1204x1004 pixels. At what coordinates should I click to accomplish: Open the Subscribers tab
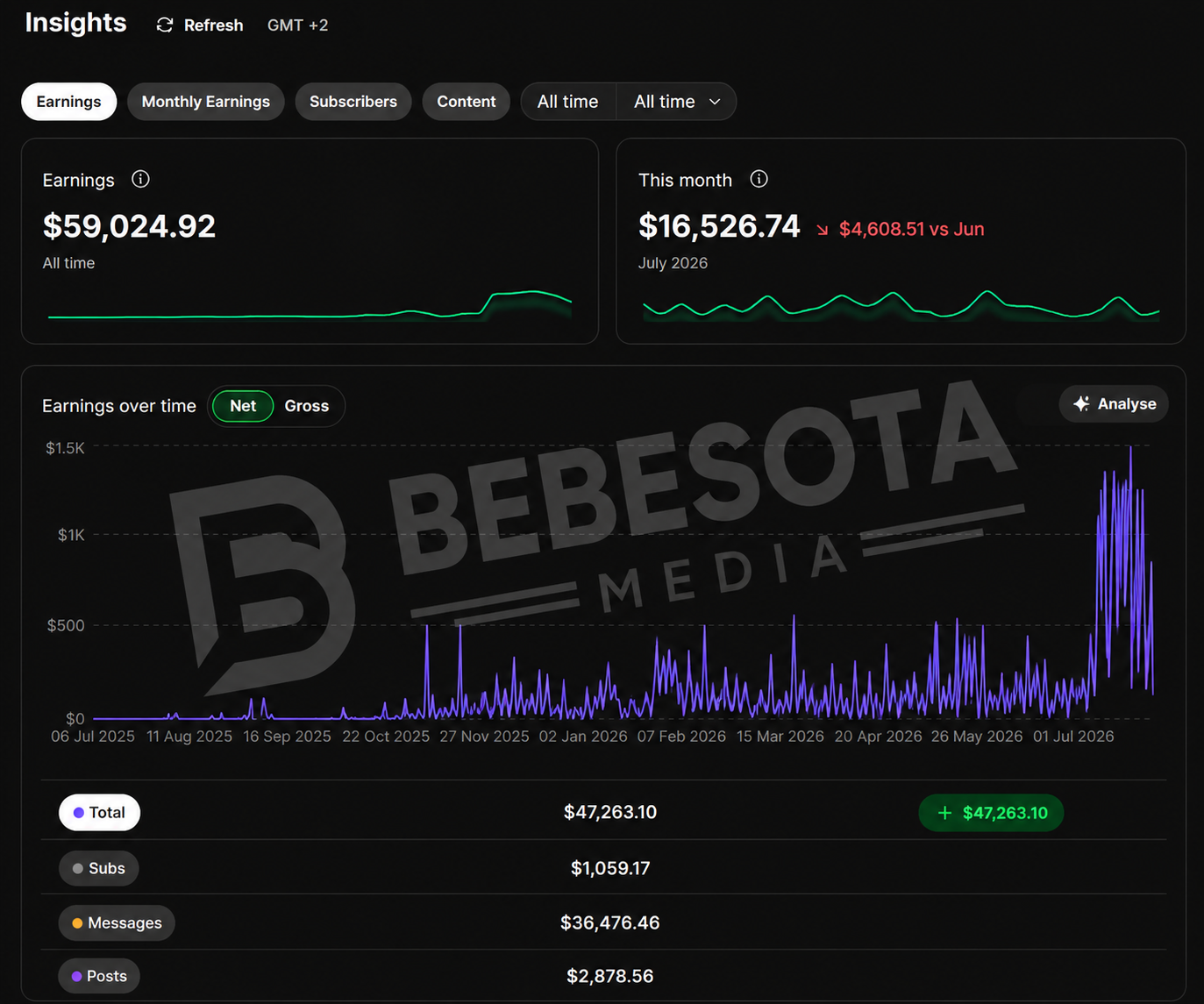point(353,102)
